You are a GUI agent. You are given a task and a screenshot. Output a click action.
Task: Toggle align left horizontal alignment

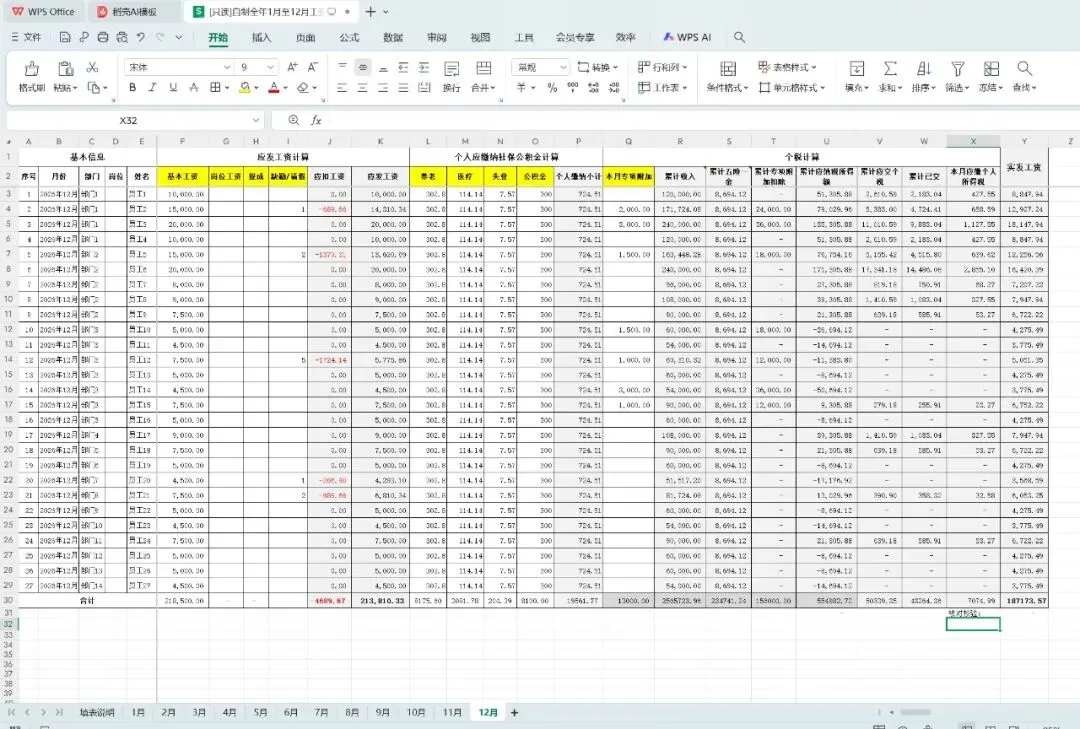(342, 88)
